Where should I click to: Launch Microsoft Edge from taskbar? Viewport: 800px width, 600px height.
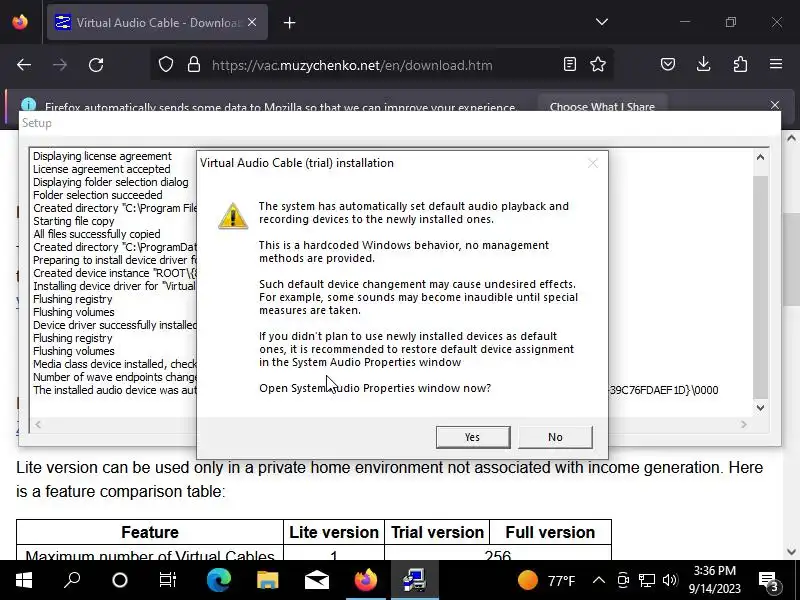[219, 580]
